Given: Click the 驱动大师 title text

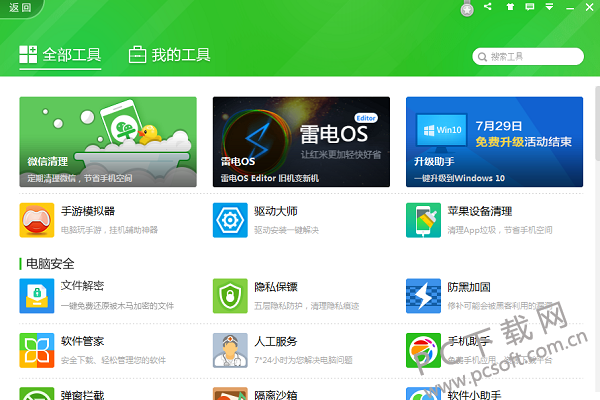Looking at the screenshot, I should pos(276,211).
